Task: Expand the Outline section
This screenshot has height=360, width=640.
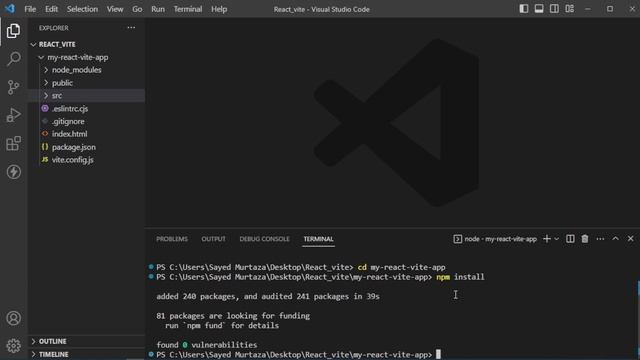Action: coord(87,341)
